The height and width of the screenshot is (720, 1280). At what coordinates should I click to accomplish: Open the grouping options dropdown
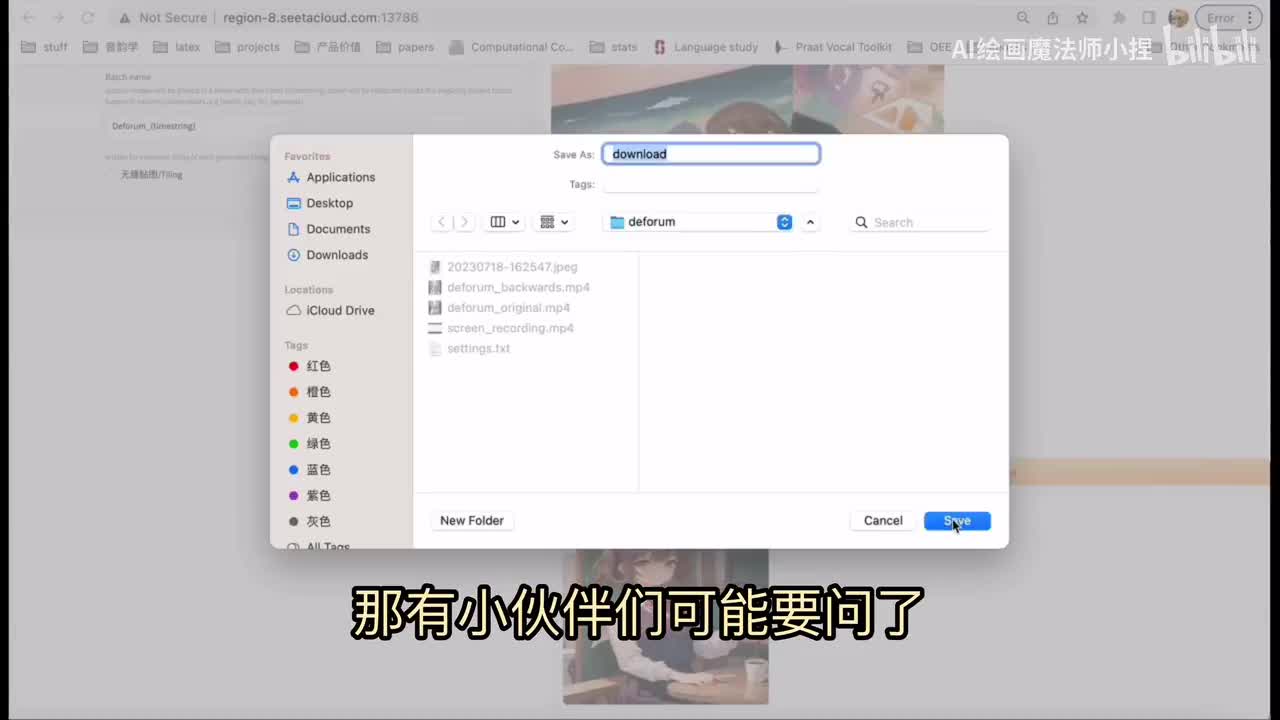pyautogui.click(x=554, y=222)
